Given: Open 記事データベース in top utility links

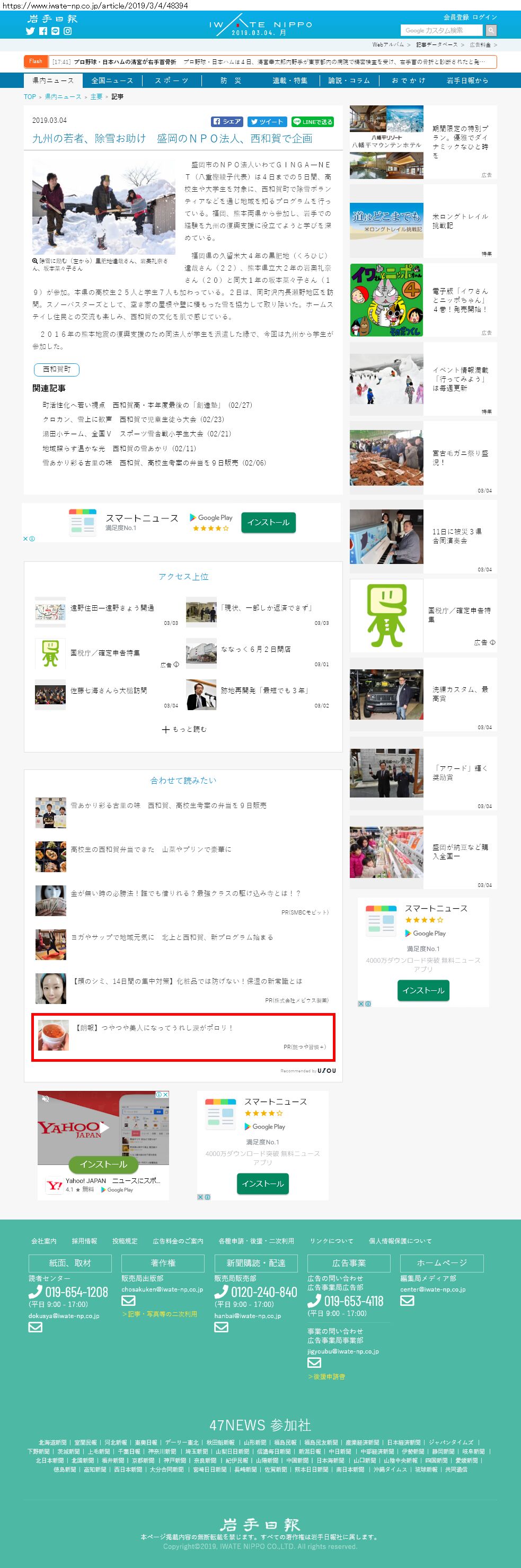Looking at the screenshot, I should tap(436, 45).
